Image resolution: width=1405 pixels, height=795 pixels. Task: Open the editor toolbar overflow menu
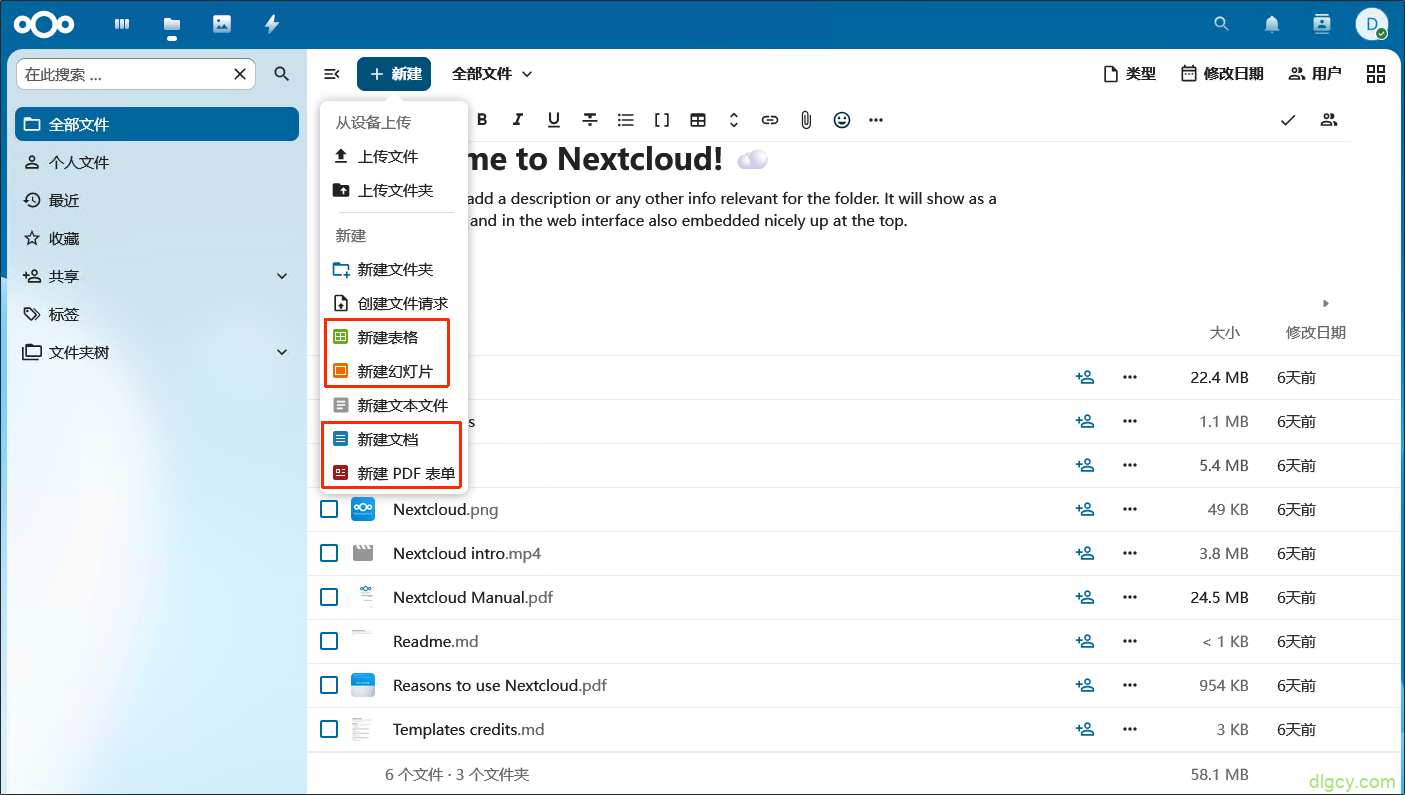tap(876, 120)
